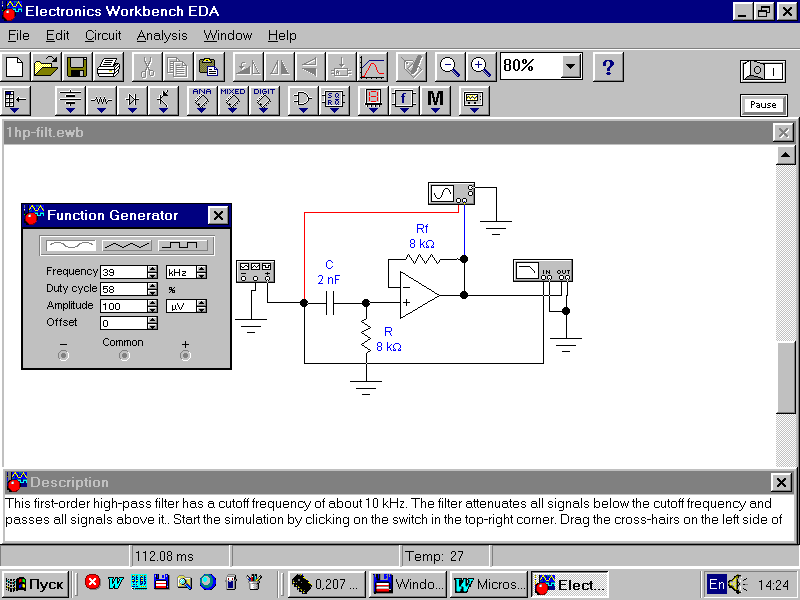Click the circuit window vertical scrollbar thumb
Image resolution: width=800 pixels, height=600 pixels.
pyautogui.click(x=786, y=378)
